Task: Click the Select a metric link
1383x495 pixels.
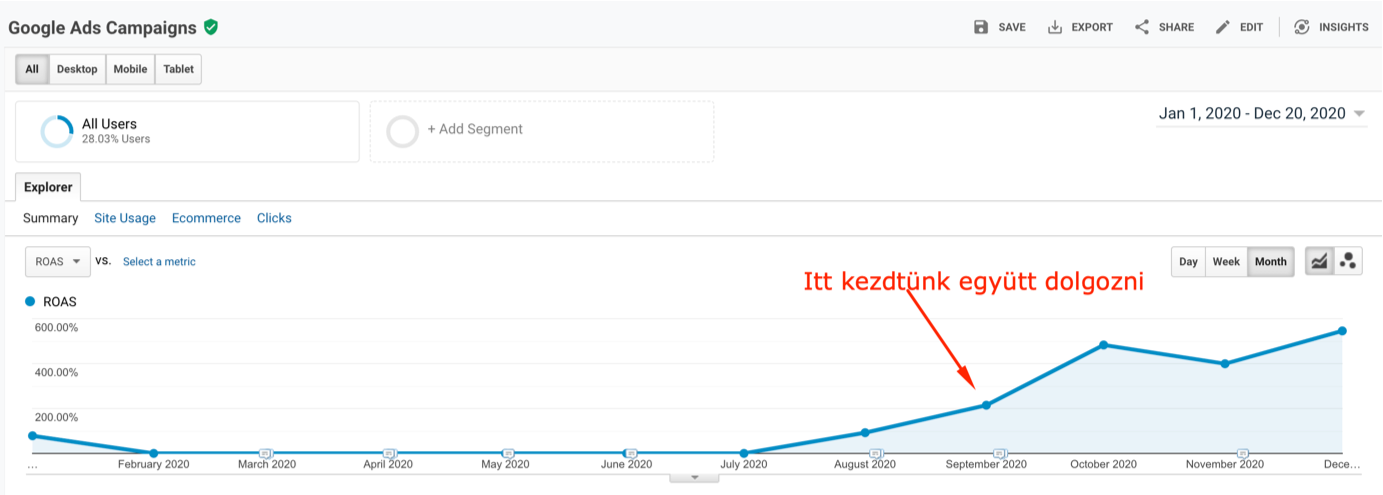Action: pos(159,262)
